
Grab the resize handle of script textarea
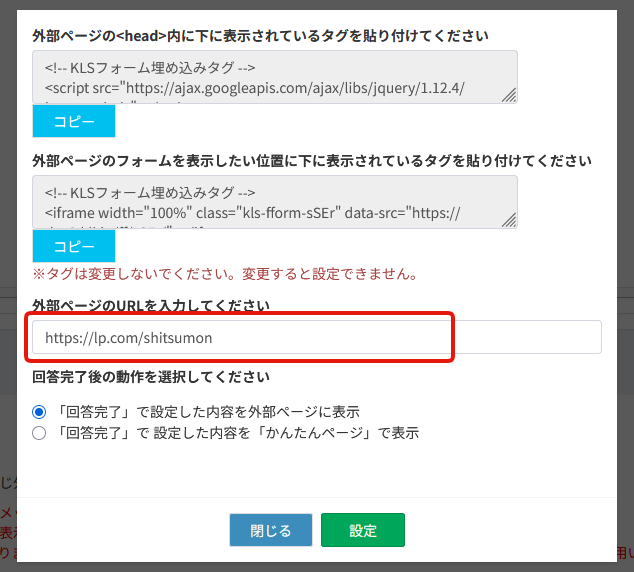tap(509, 95)
